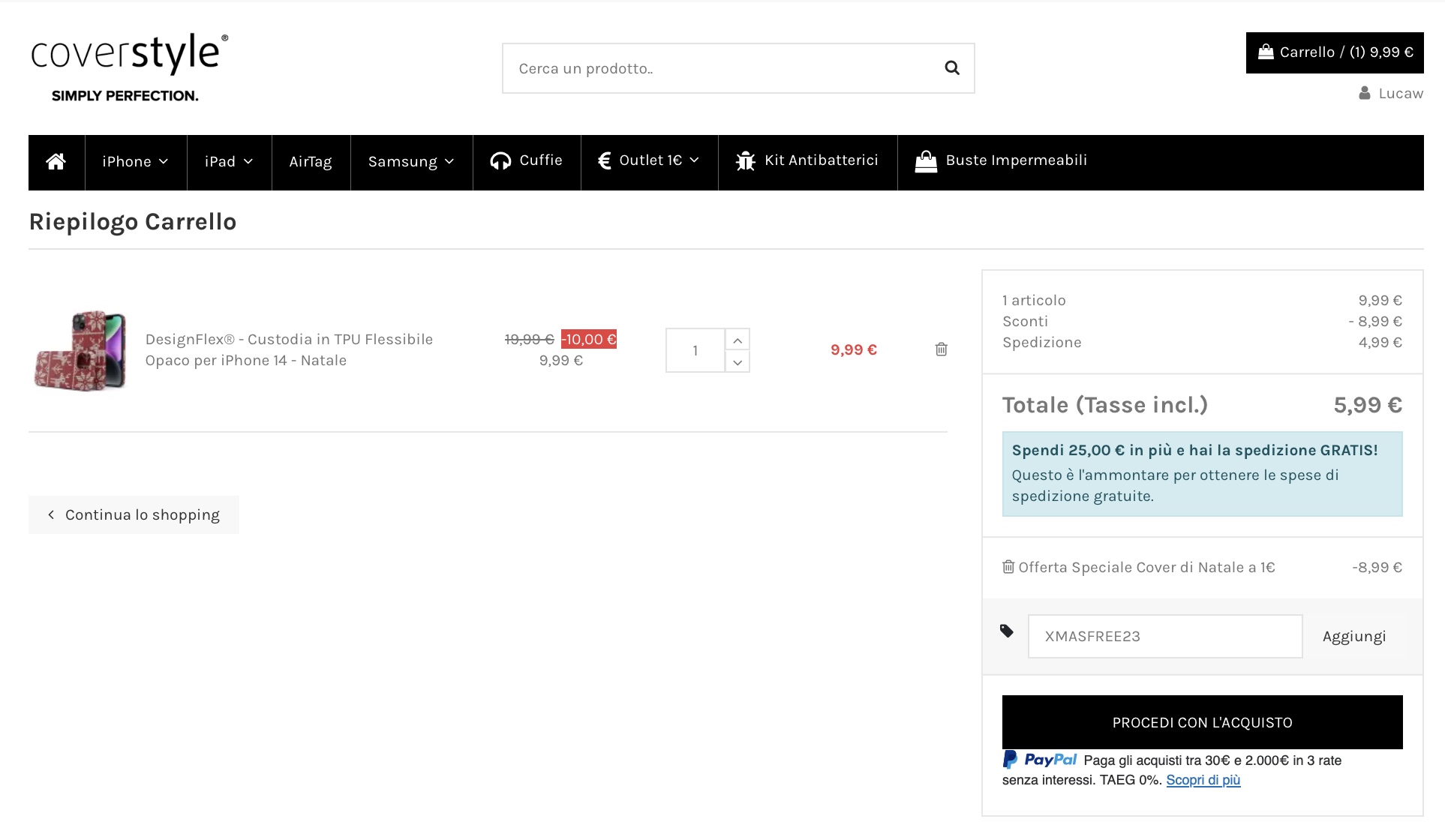Open the Carrello cart button

(1335, 52)
